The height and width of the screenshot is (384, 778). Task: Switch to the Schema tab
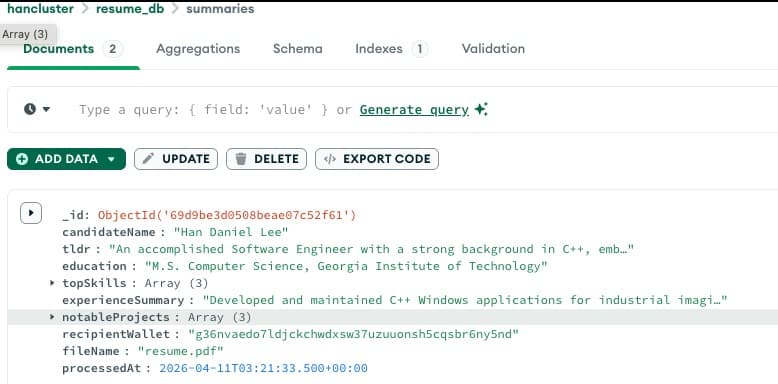click(x=298, y=49)
